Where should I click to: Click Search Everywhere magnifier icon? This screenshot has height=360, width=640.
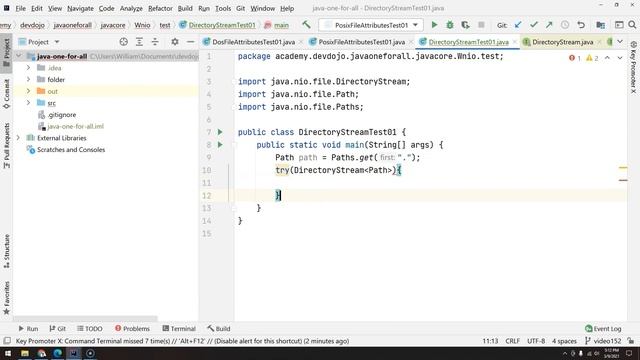click(x=632, y=25)
